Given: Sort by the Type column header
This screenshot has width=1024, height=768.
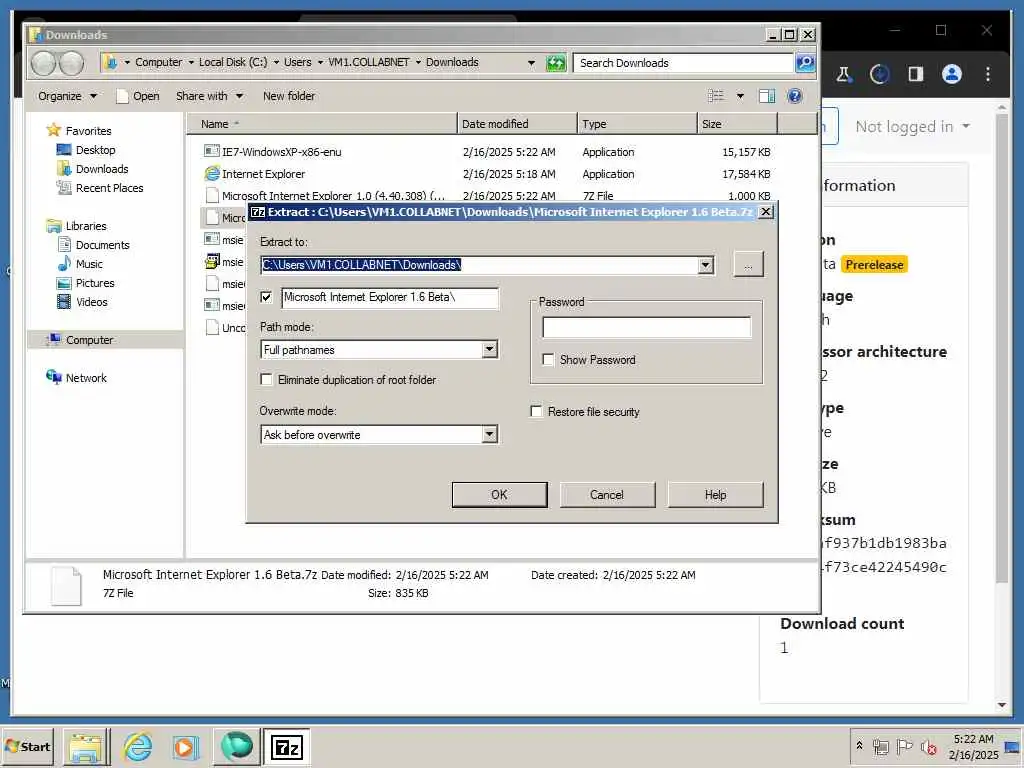Looking at the screenshot, I should click(x=637, y=124).
